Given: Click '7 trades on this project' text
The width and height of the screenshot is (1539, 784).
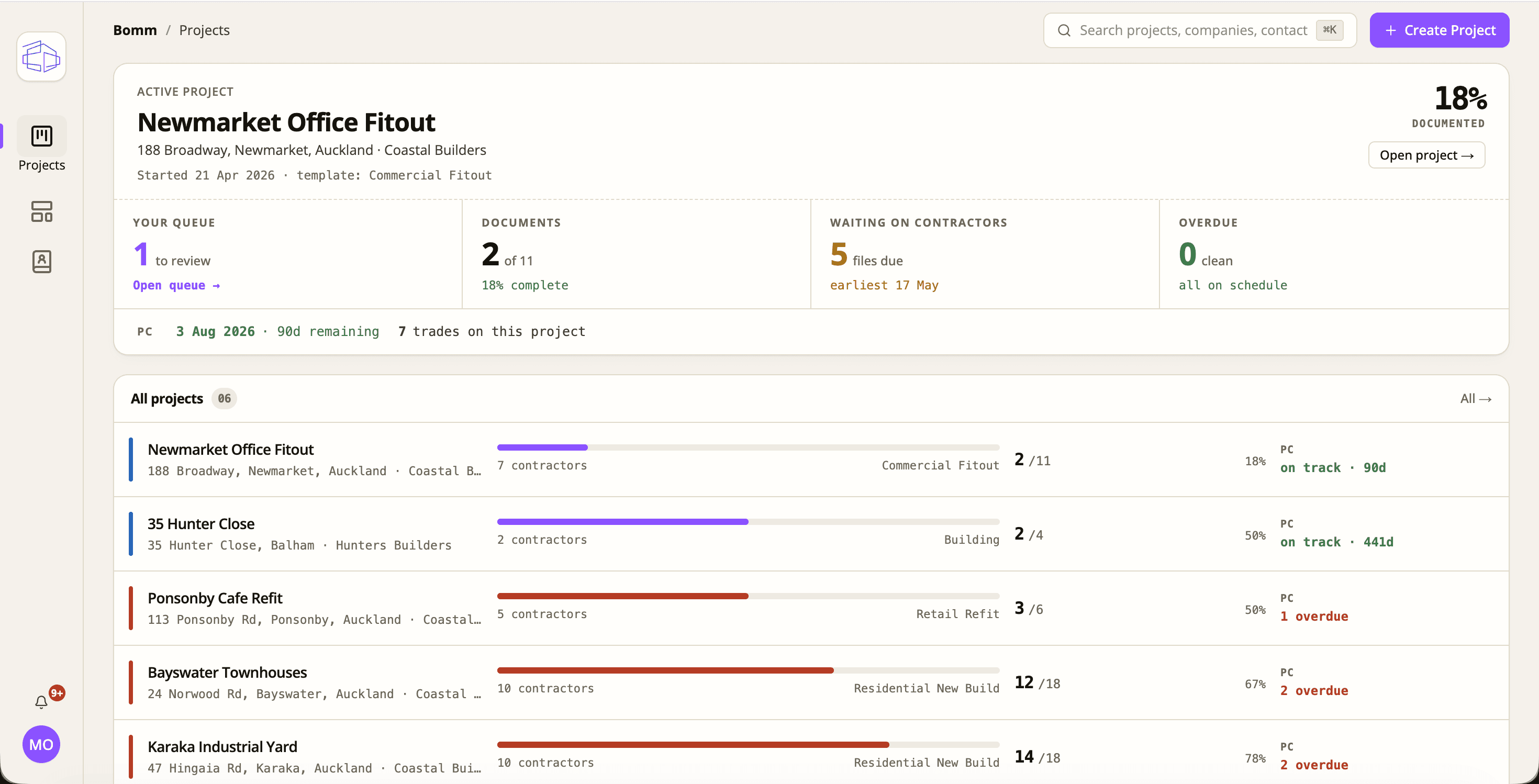Looking at the screenshot, I should [492, 331].
